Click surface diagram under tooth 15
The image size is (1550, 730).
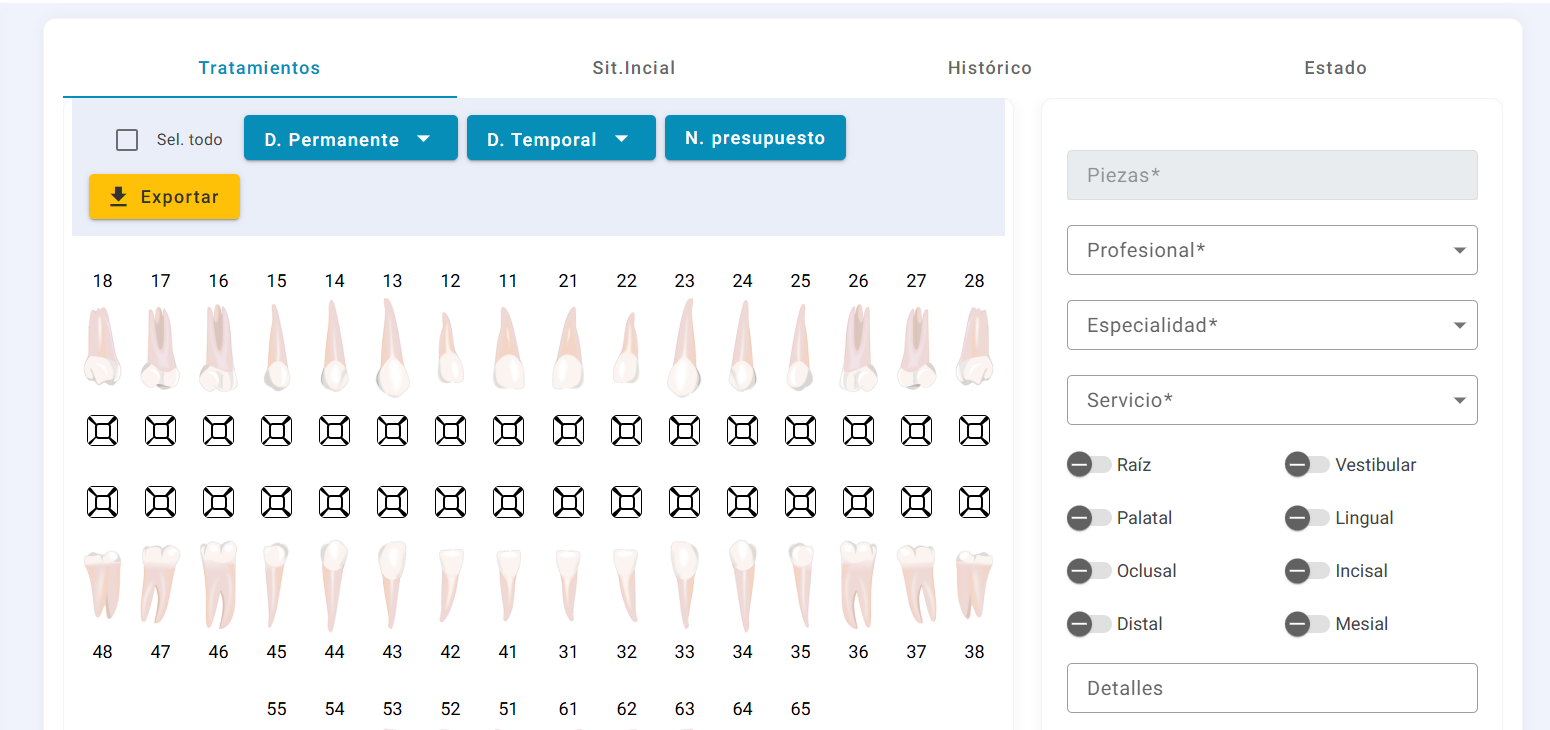277,431
